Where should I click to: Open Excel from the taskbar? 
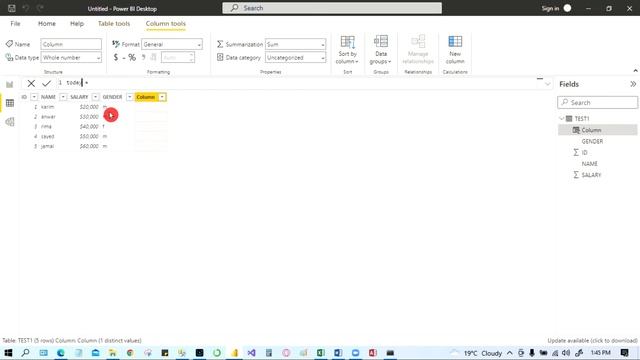click(320, 353)
